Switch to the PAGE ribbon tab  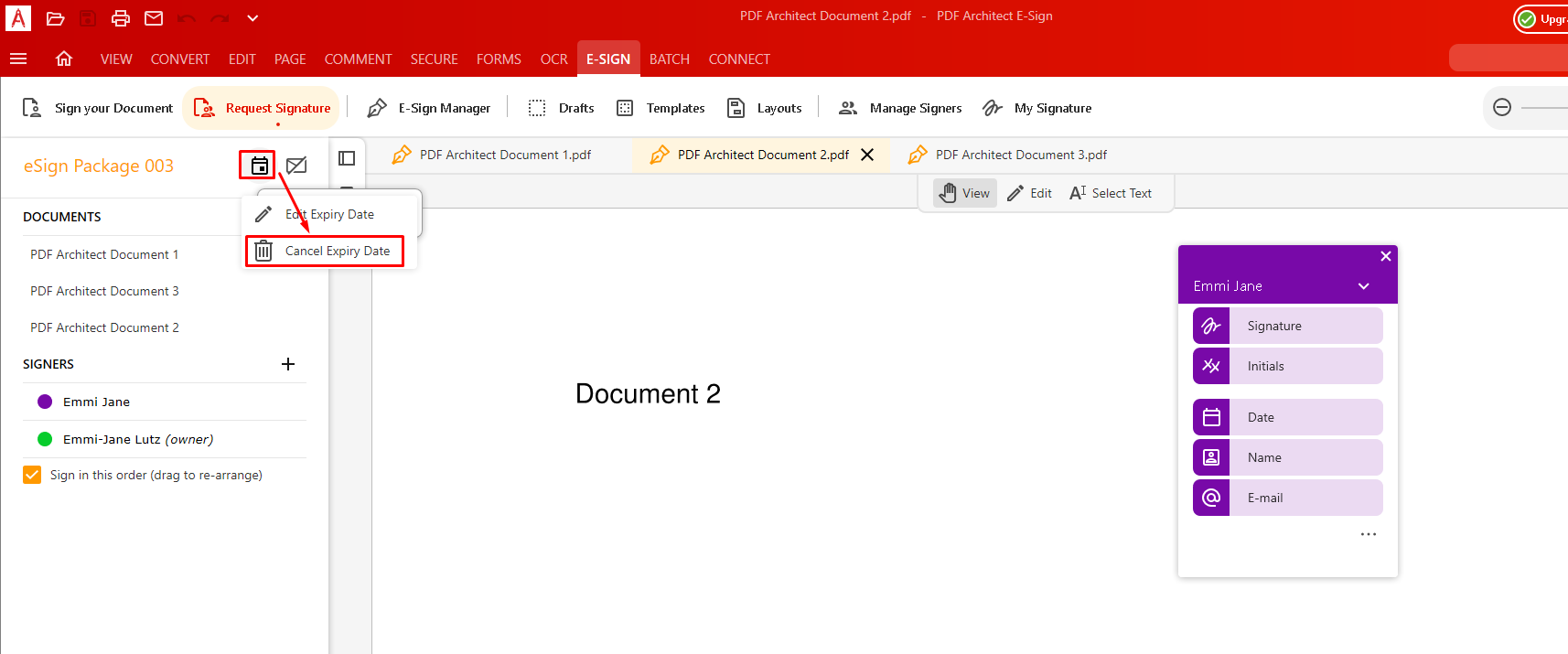(x=290, y=59)
